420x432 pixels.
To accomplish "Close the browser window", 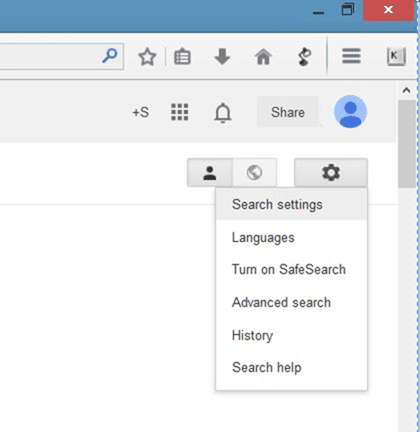I will (x=388, y=10).
